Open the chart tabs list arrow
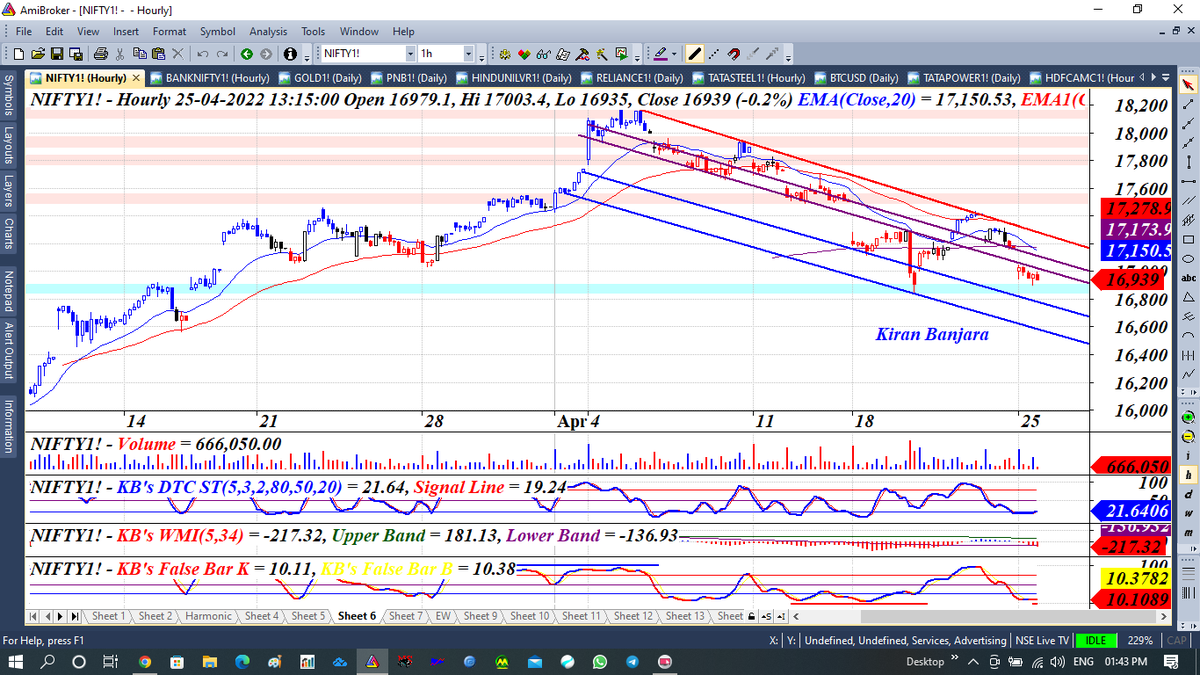The height and width of the screenshot is (675, 1200). click(1165, 77)
